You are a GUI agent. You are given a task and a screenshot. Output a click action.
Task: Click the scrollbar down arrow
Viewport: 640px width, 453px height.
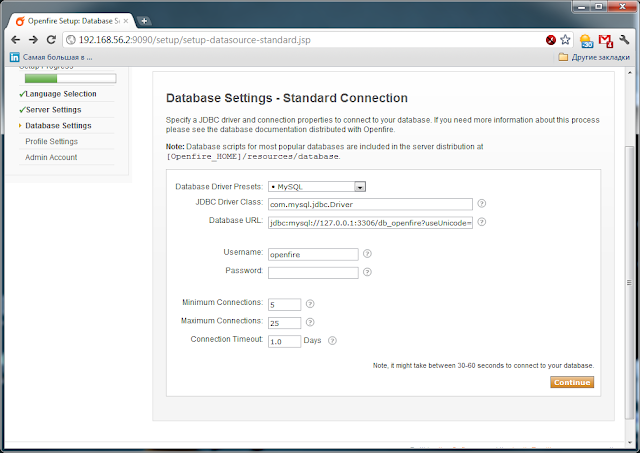tap(629, 443)
